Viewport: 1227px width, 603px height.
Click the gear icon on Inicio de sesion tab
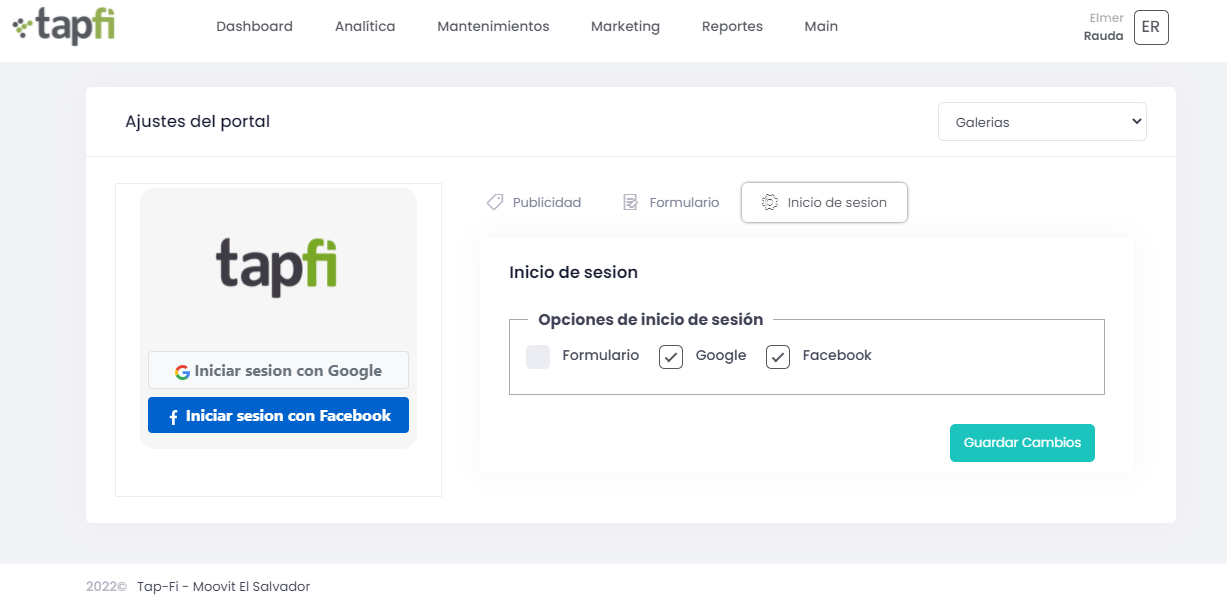pos(769,202)
